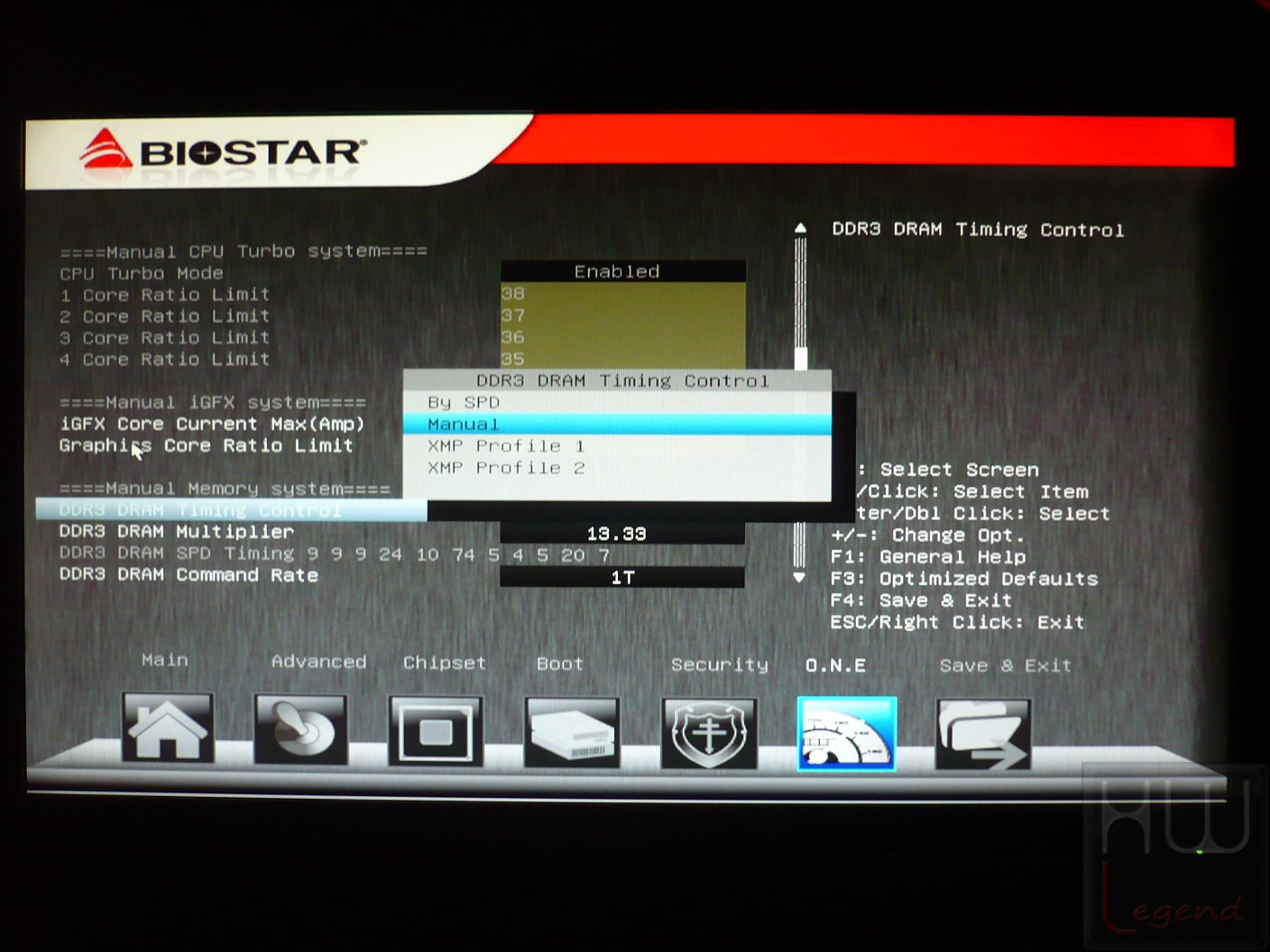Open the Security shield icon
Image resolution: width=1270 pixels, height=952 pixels.
[x=709, y=733]
